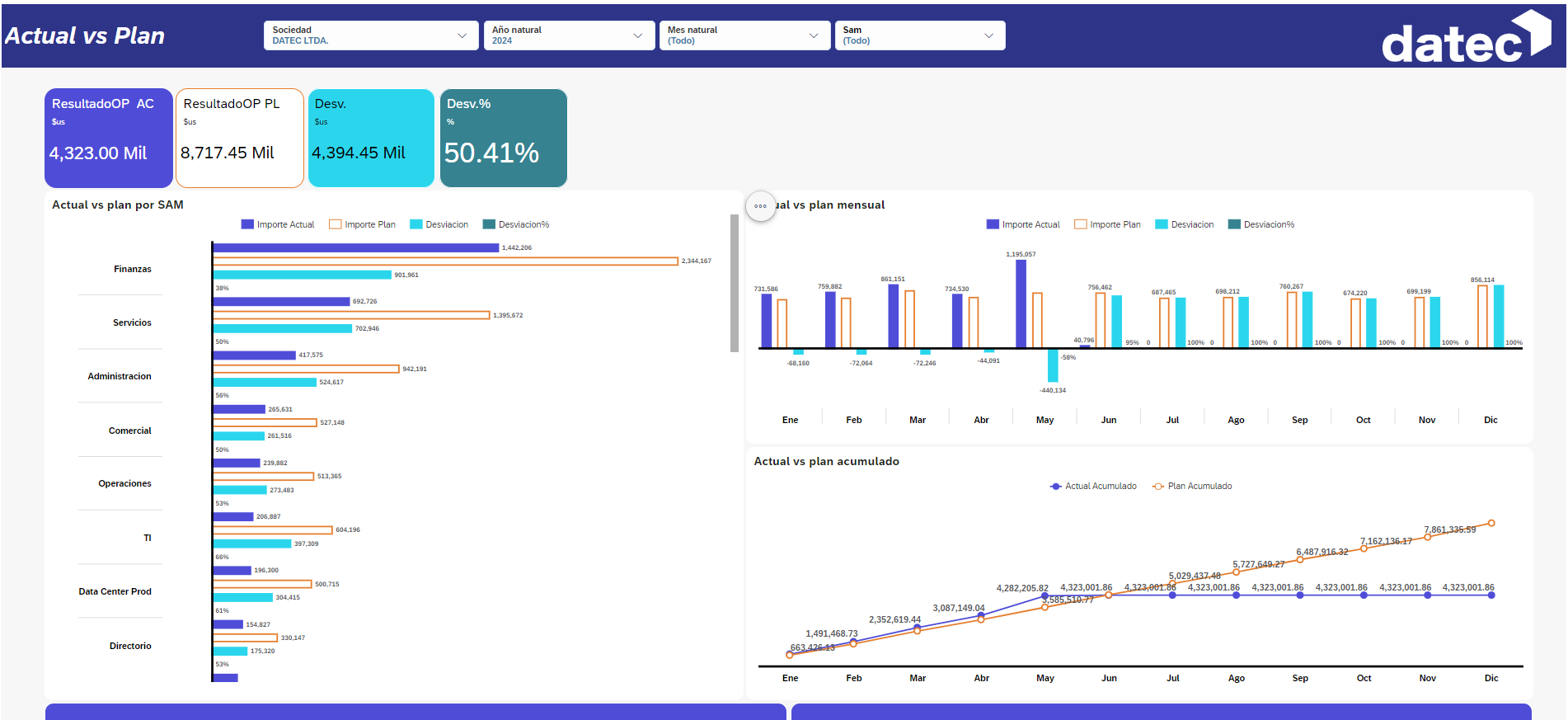This screenshot has height=720, width=1568.
Task: Open the more options ellipsis button
Action: point(760,206)
